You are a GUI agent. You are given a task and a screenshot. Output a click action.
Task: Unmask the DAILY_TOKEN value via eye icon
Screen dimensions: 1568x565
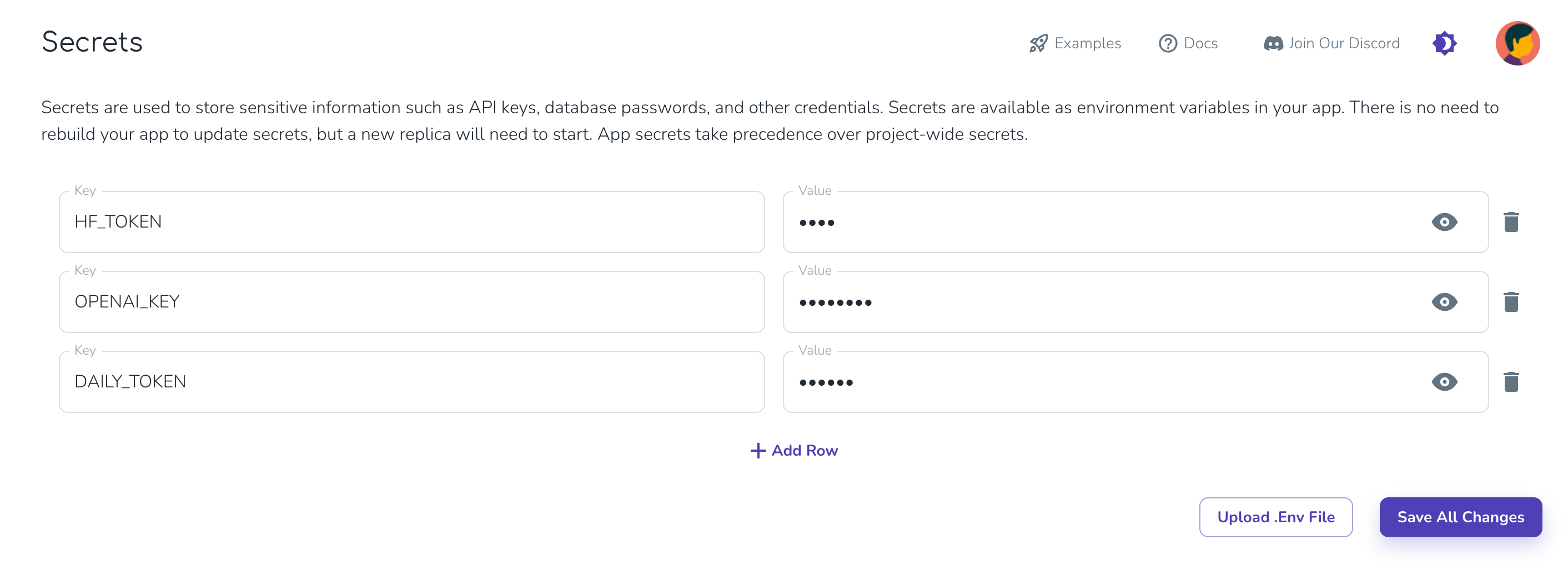tap(1444, 382)
